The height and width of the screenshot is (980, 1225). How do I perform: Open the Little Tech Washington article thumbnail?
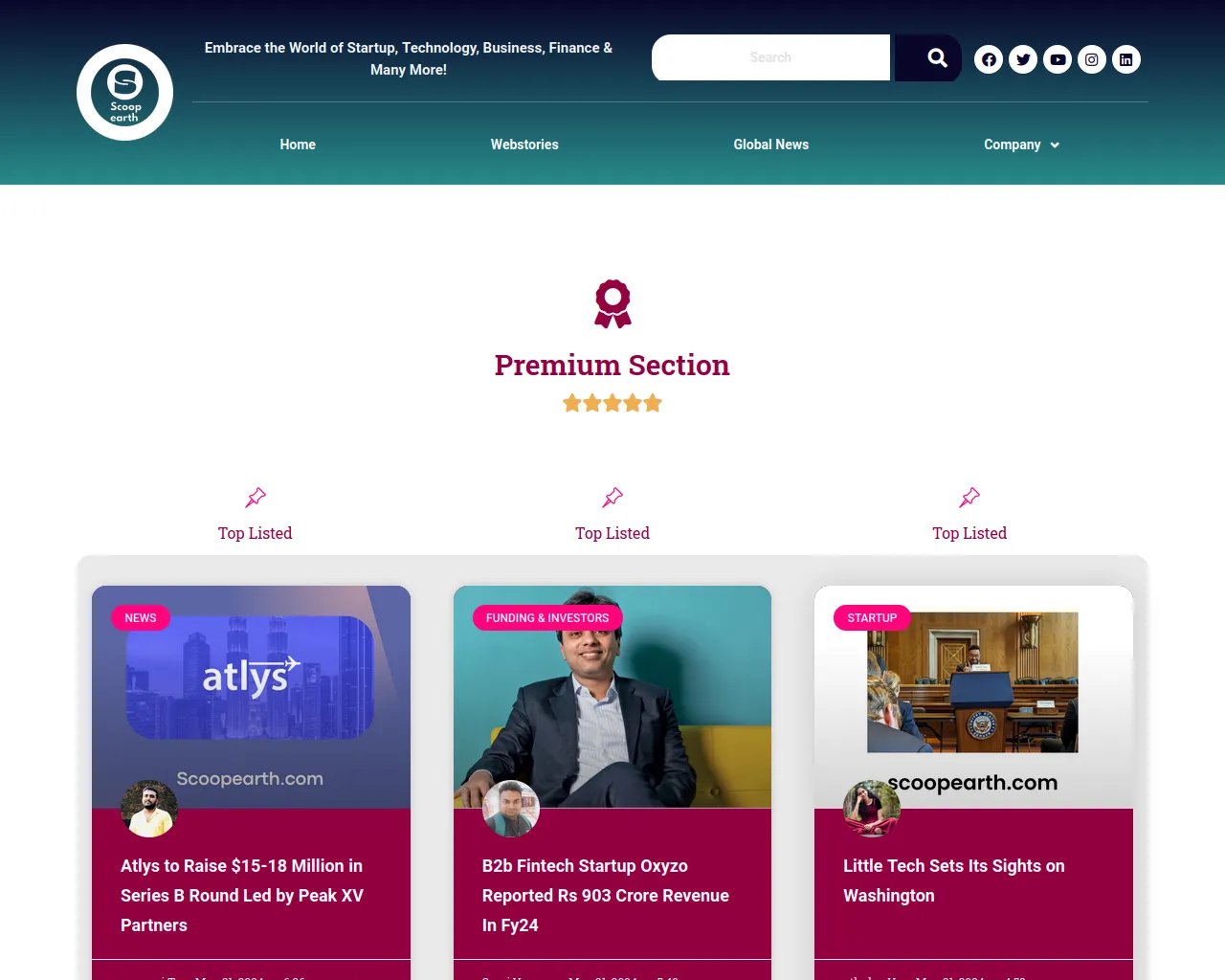(x=973, y=697)
